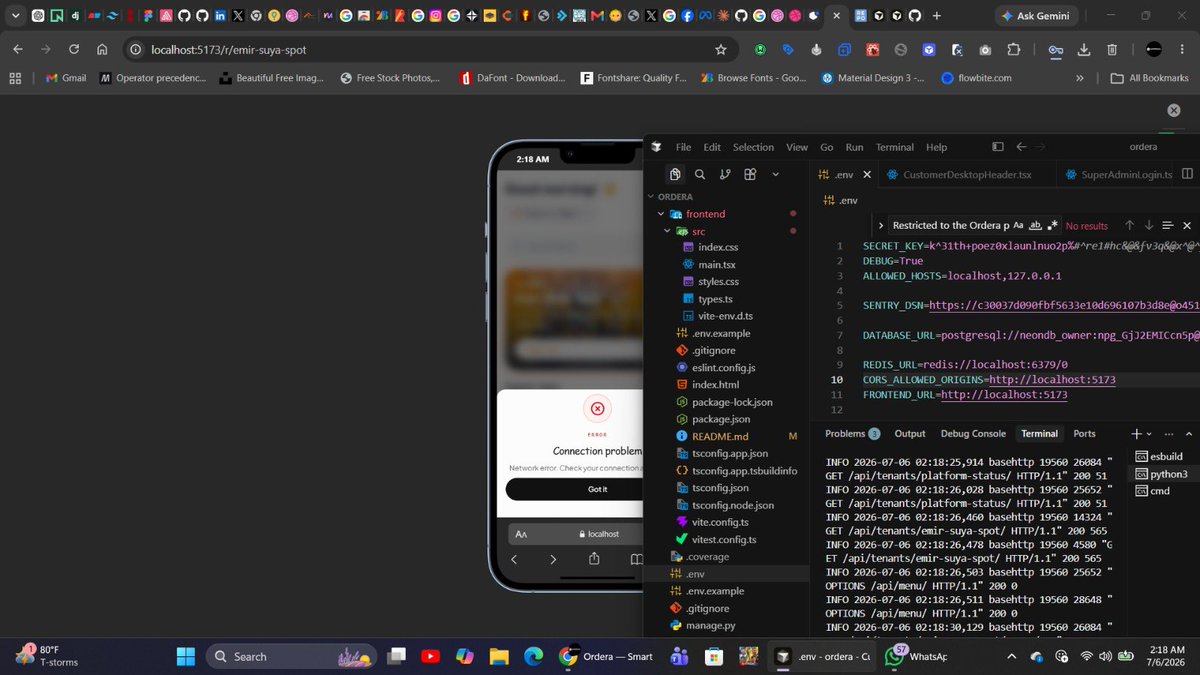The height and width of the screenshot is (675, 1200).
Task: Select the cmd terminal instance
Action: [1160, 491]
